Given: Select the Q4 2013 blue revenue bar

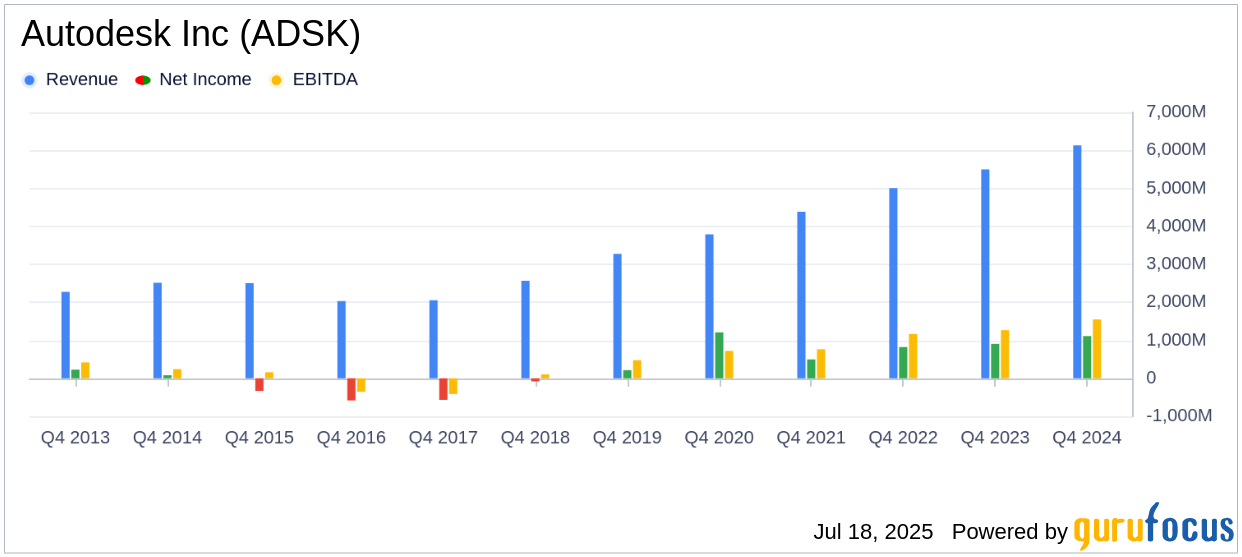Looking at the screenshot, I should 66,335.
